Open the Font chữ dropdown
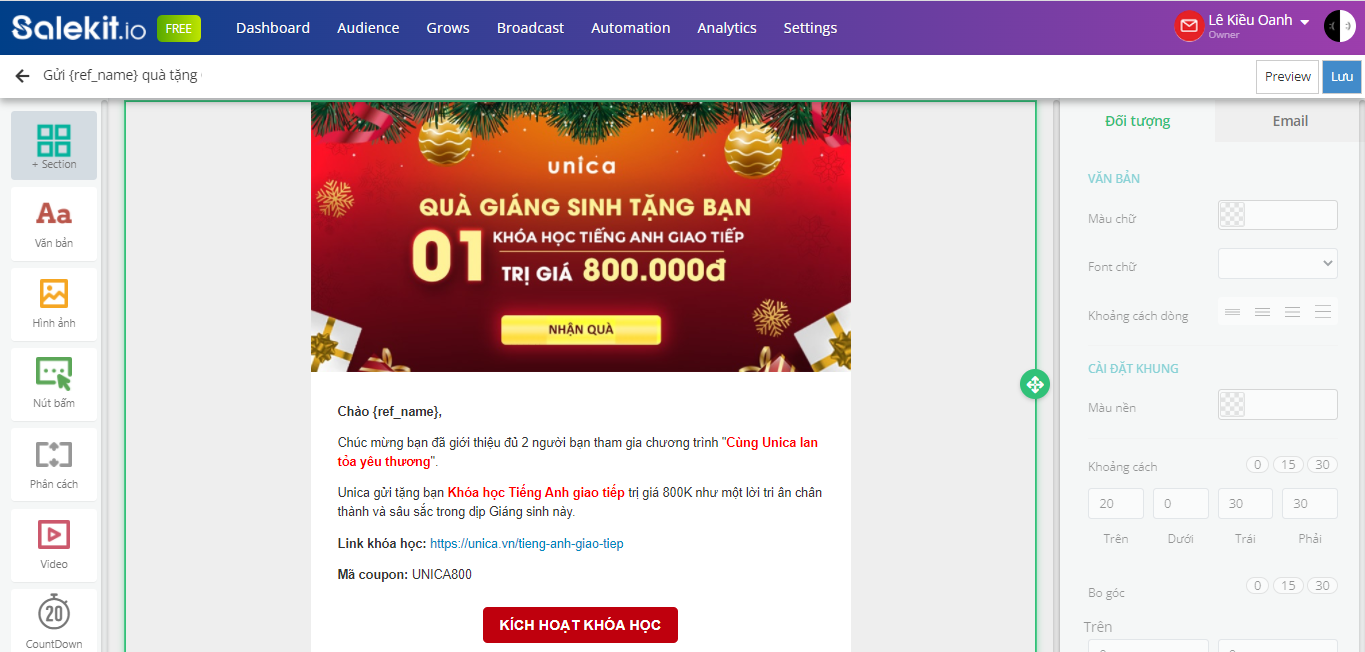 point(1277,264)
